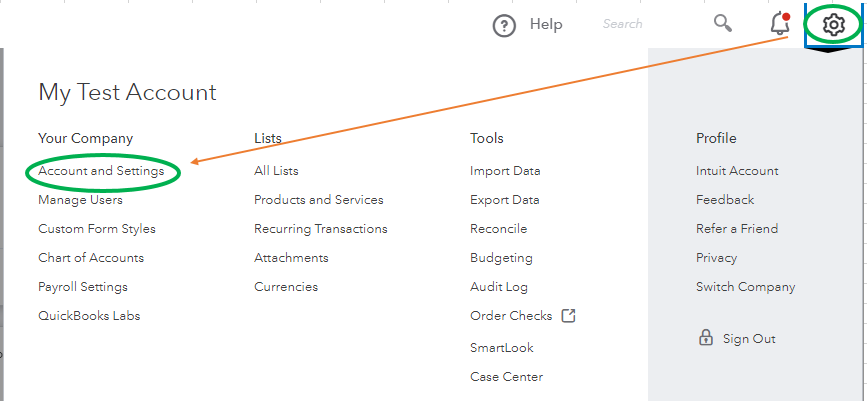Open Payroll Settings
Viewport: 867px width, 401px height.
tap(83, 287)
